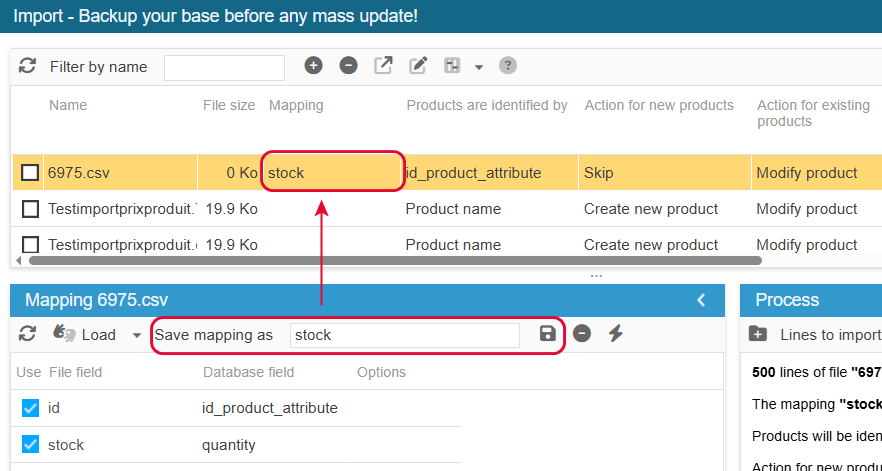The height and width of the screenshot is (471, 882).
Task: Click the Mapping column header
Action: point(296,105)
